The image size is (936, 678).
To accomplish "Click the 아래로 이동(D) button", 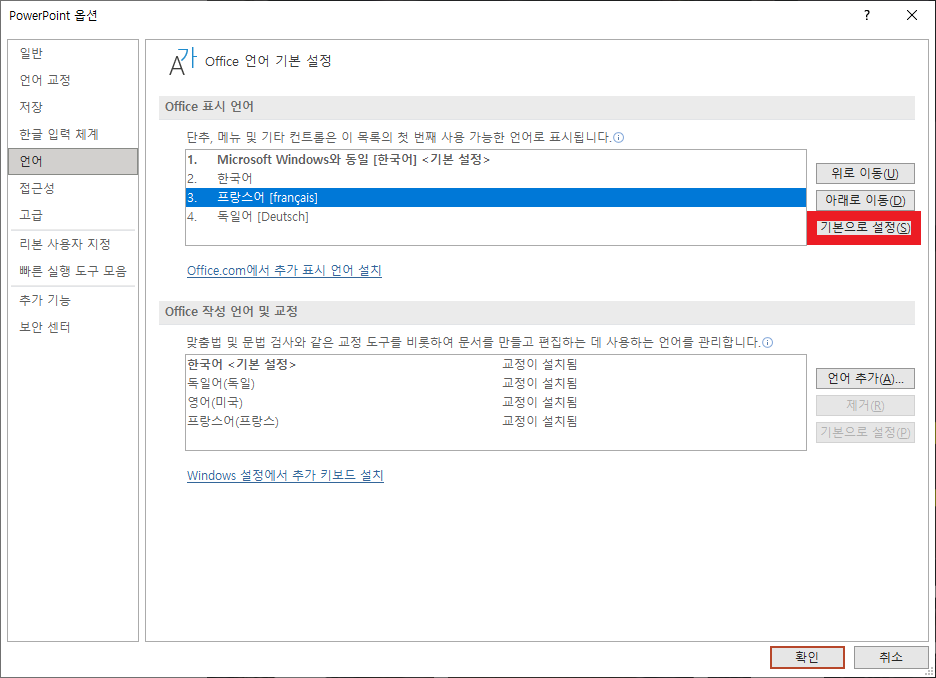I will click(865, 201).
